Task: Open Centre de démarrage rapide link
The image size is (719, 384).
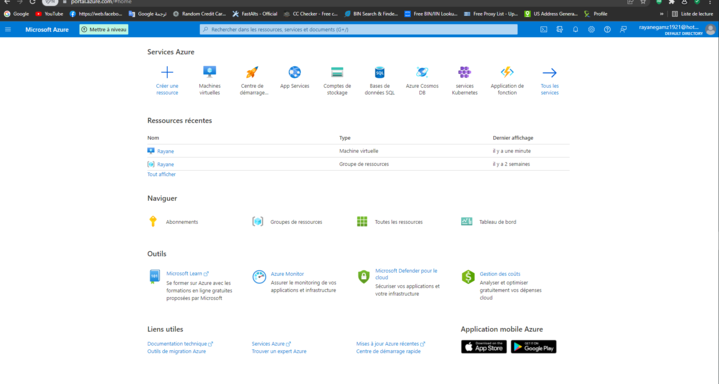Action: pos(388,351)
